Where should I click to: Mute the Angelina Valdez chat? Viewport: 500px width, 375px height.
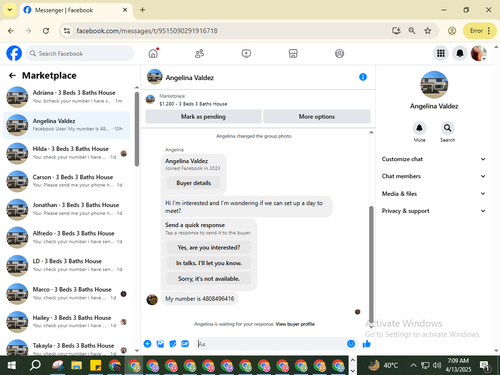(x=419, y=128)
